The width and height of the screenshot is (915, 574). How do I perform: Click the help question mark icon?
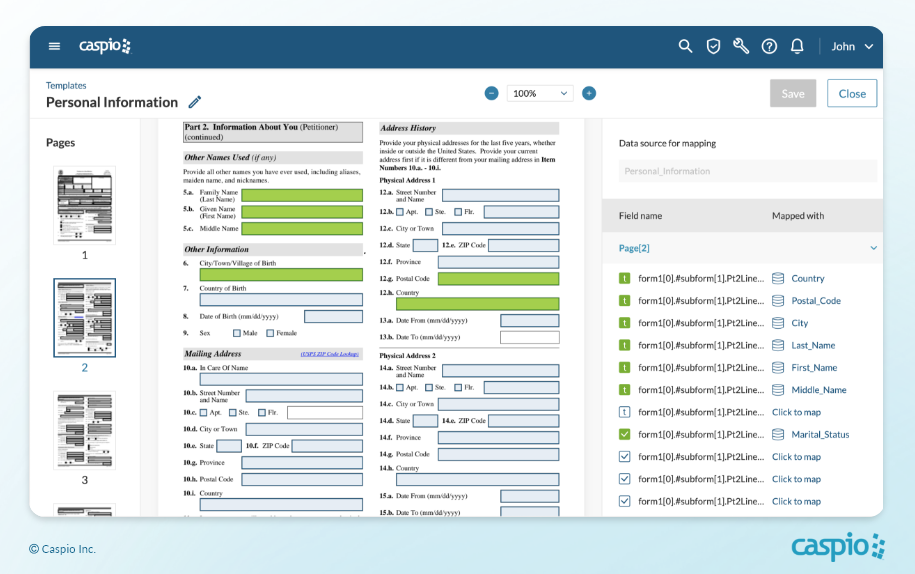769,46
